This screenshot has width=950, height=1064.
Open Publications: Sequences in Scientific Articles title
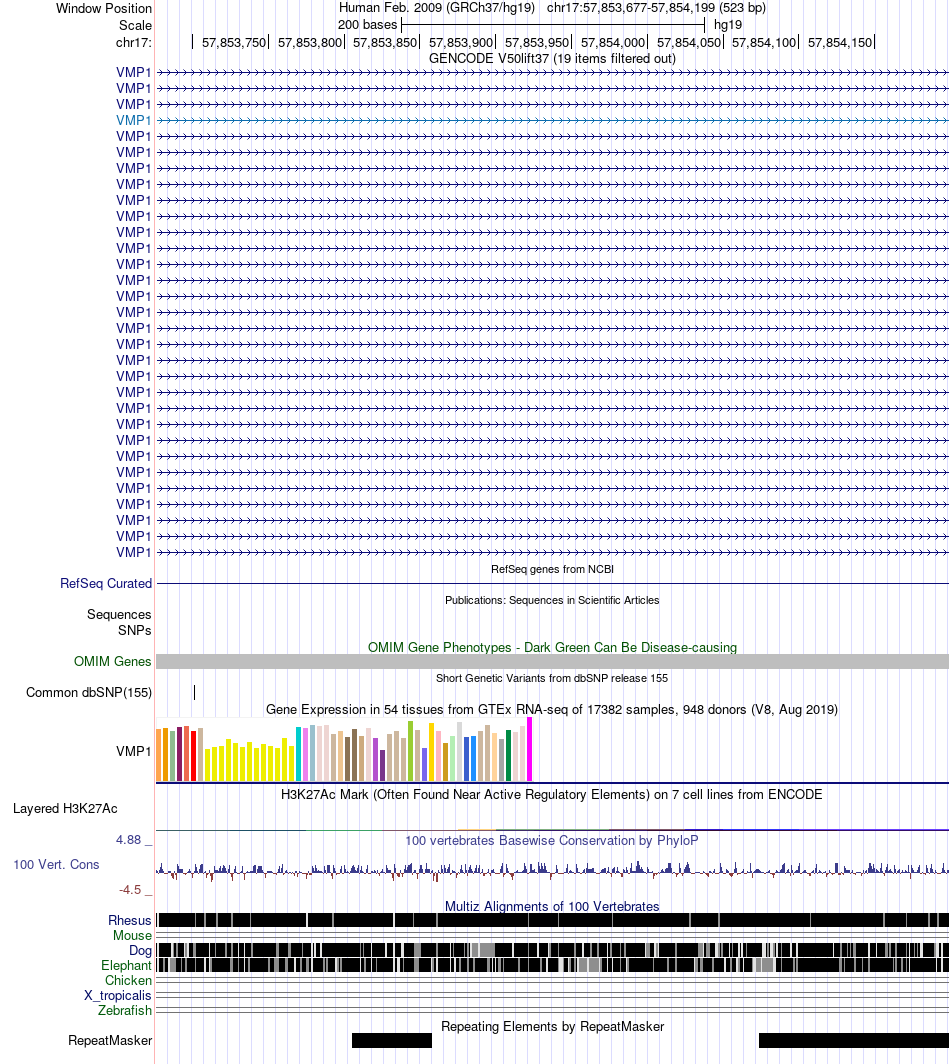click(552, 601)
